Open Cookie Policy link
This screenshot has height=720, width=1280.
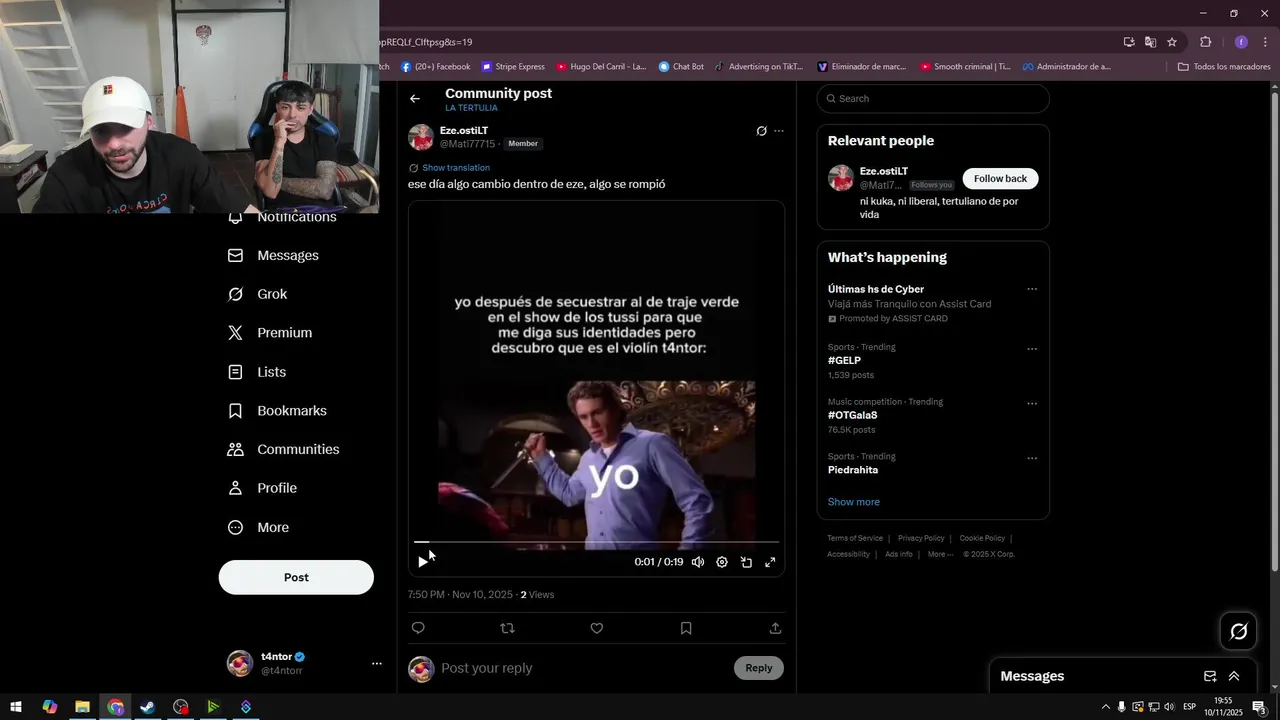[x=982, y=538]
